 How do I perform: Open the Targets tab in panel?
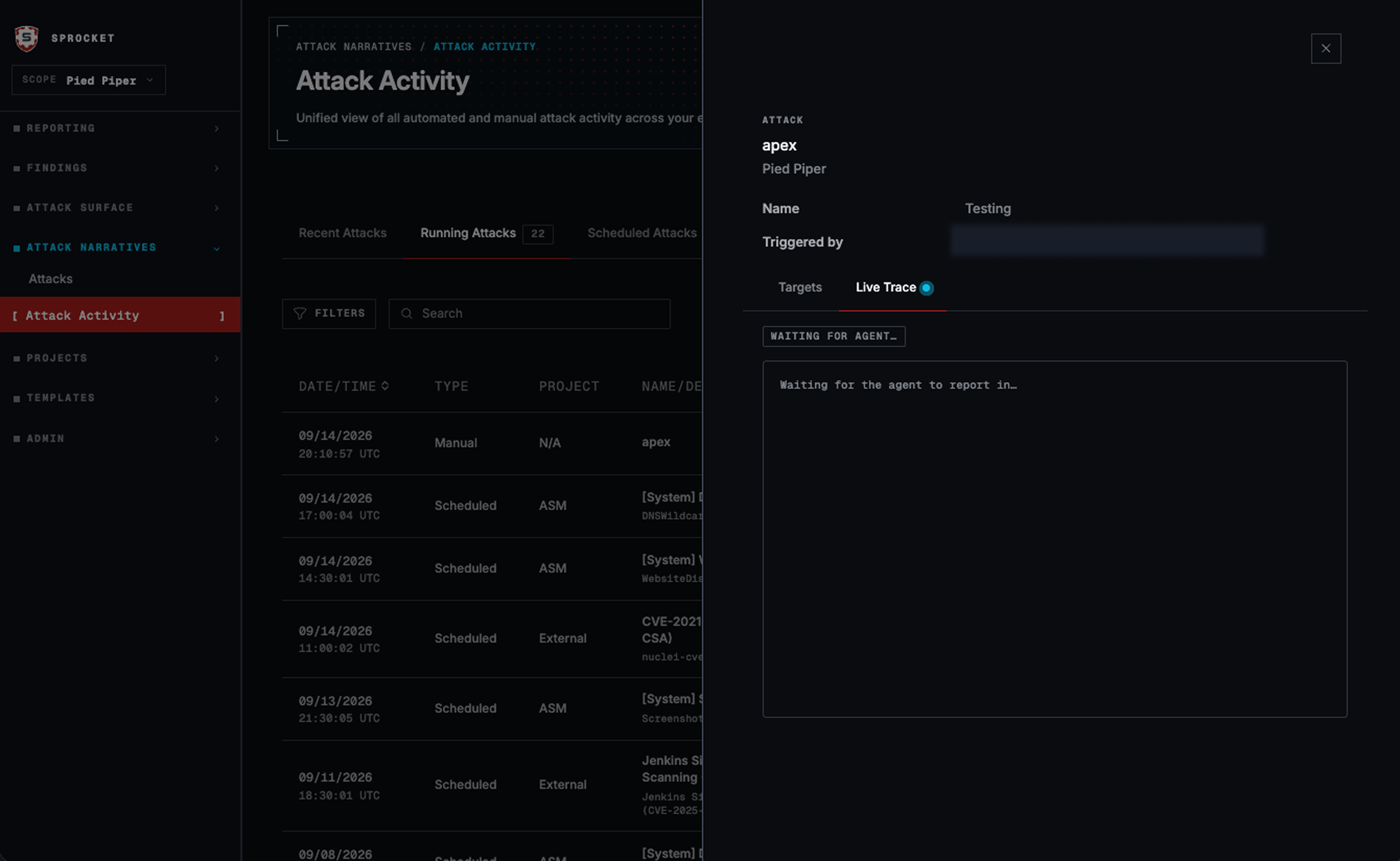[801, 288]
